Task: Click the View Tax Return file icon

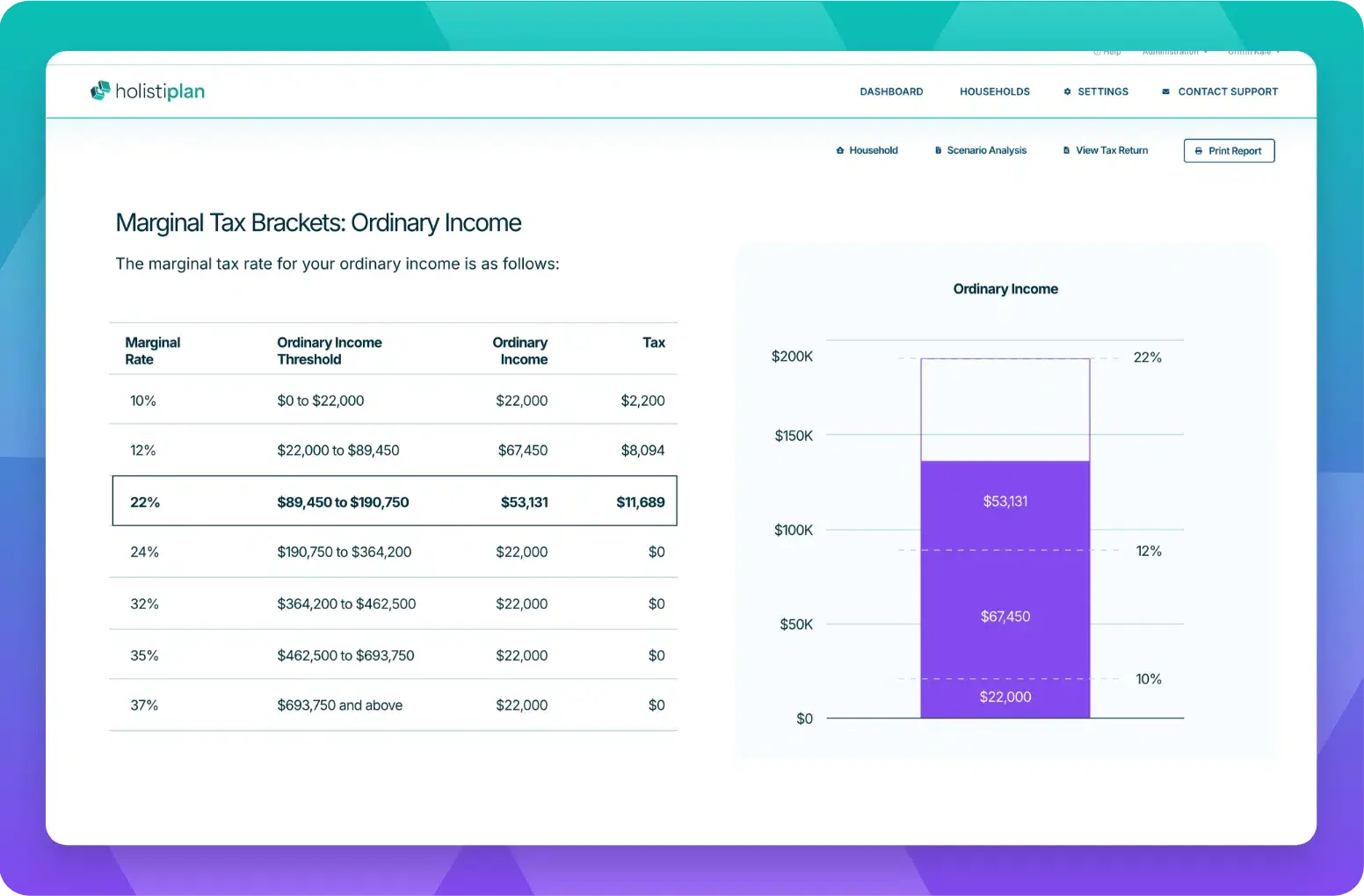Action: 1066,150
